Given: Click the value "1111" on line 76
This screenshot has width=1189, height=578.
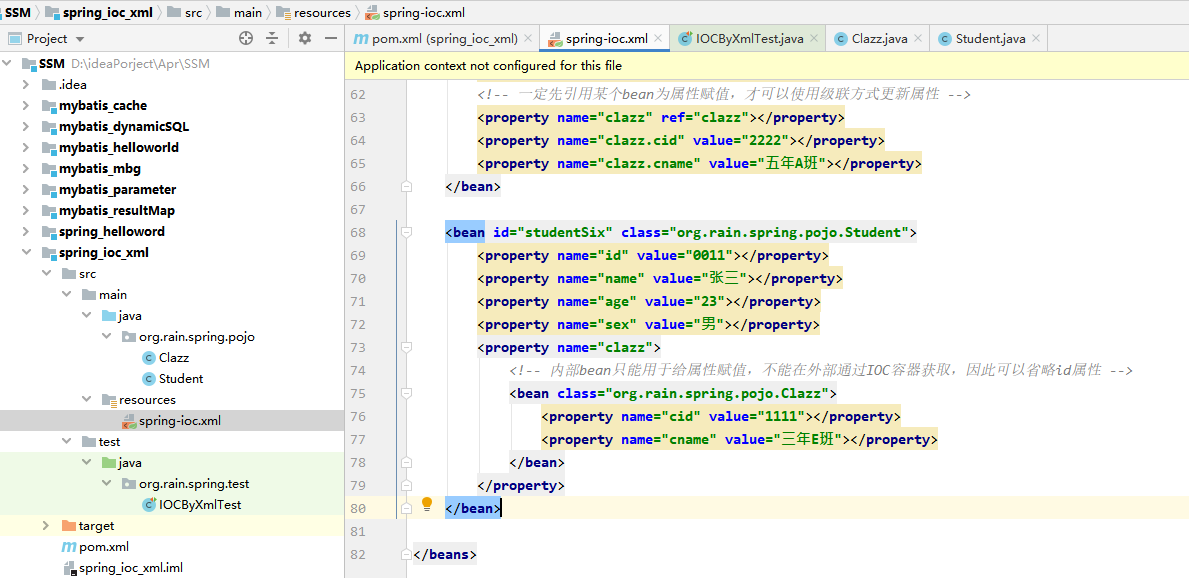Looking at the screenshot, I should (x=783, y=416).
